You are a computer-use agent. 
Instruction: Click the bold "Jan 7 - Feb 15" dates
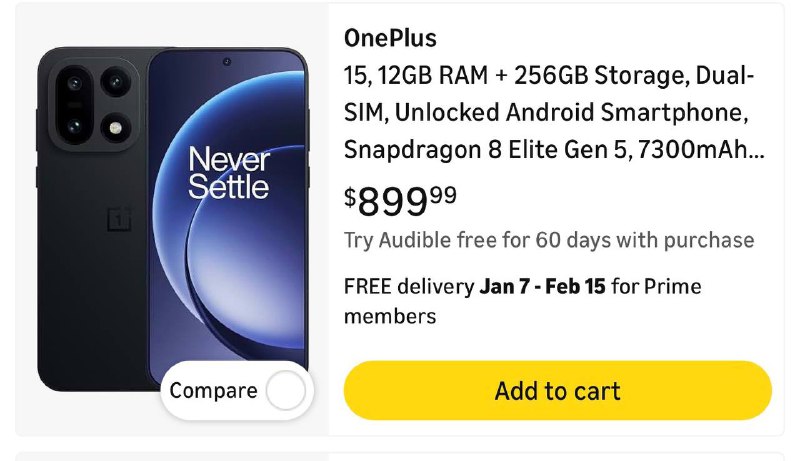tap(542, 287)
